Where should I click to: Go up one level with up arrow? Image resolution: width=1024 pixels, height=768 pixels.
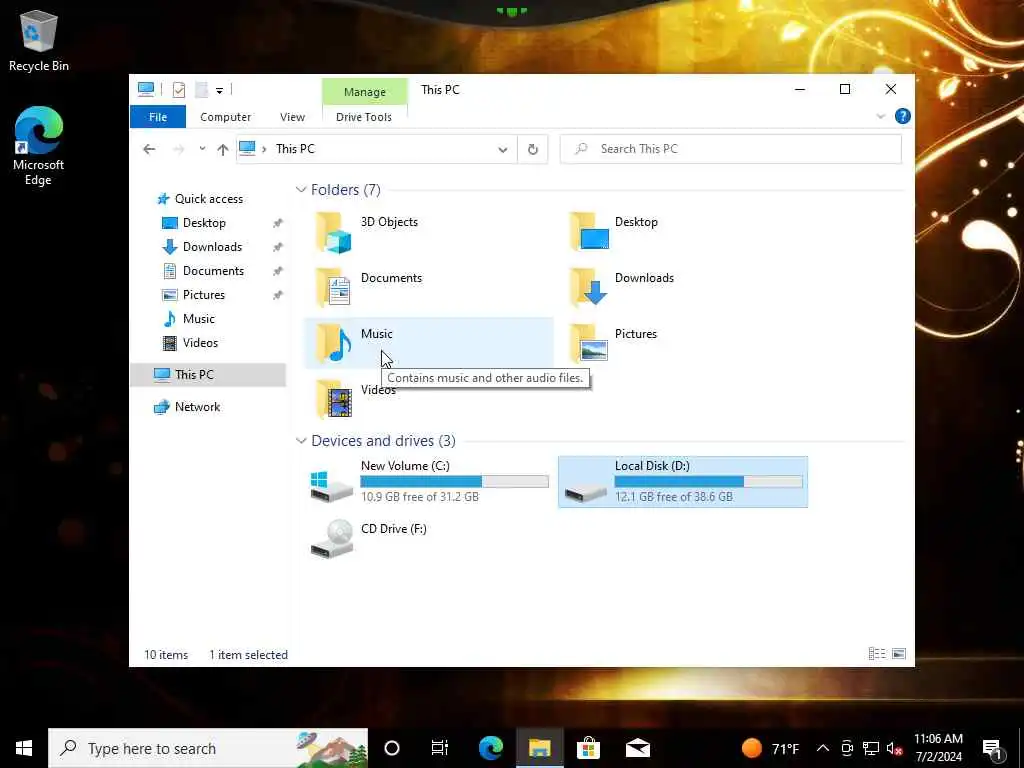223,150
